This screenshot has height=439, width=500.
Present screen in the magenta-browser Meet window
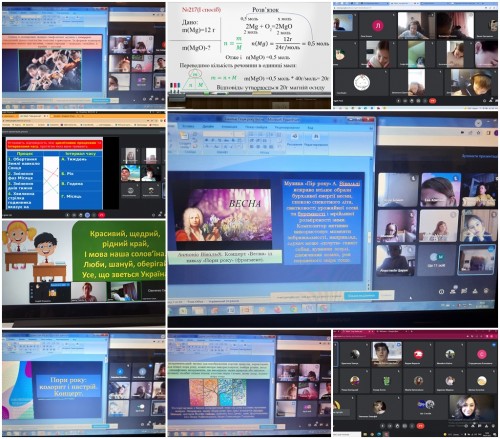(x=405, y=426)
